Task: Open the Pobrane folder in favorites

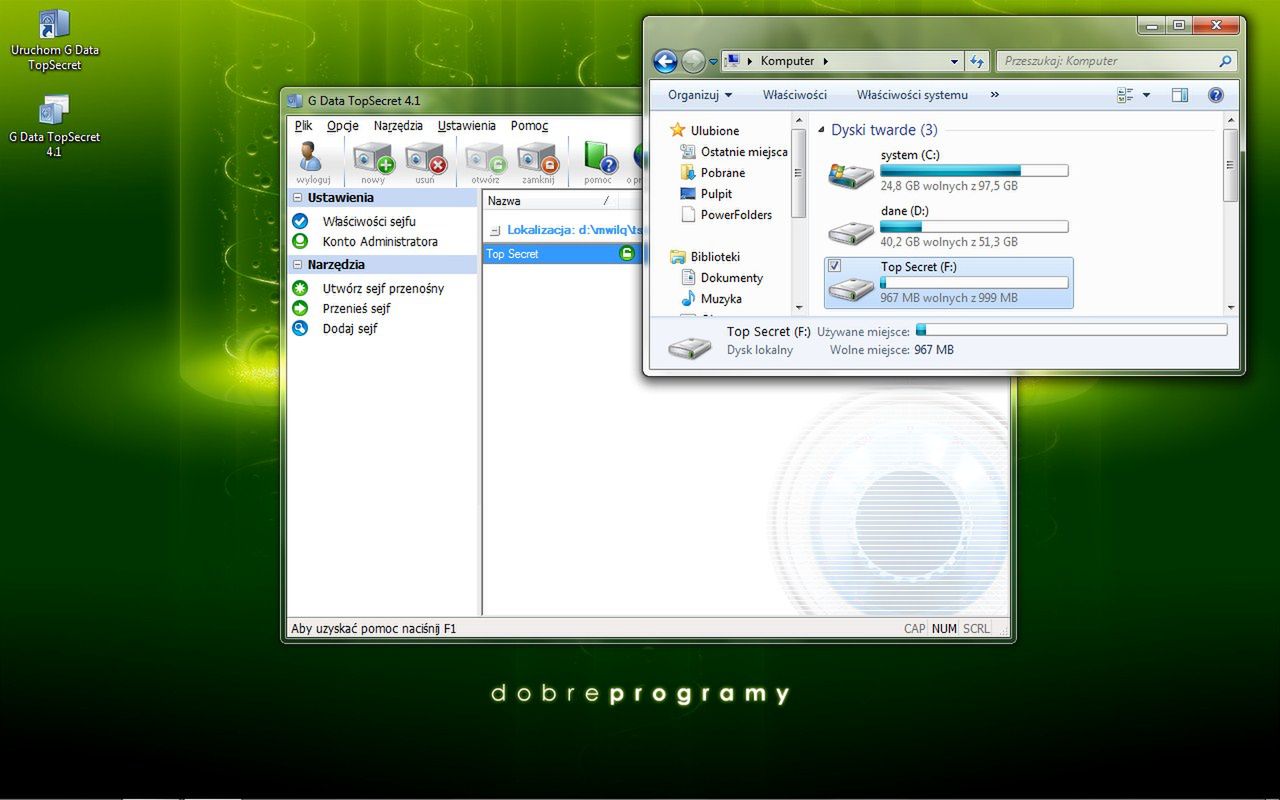Action: [x=723, y=173]
